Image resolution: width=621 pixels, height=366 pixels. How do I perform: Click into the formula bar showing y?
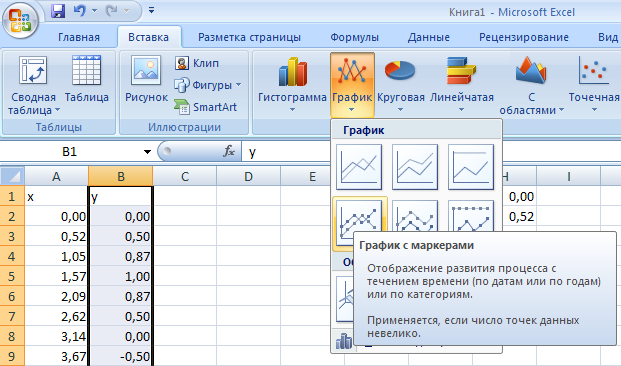431,152
